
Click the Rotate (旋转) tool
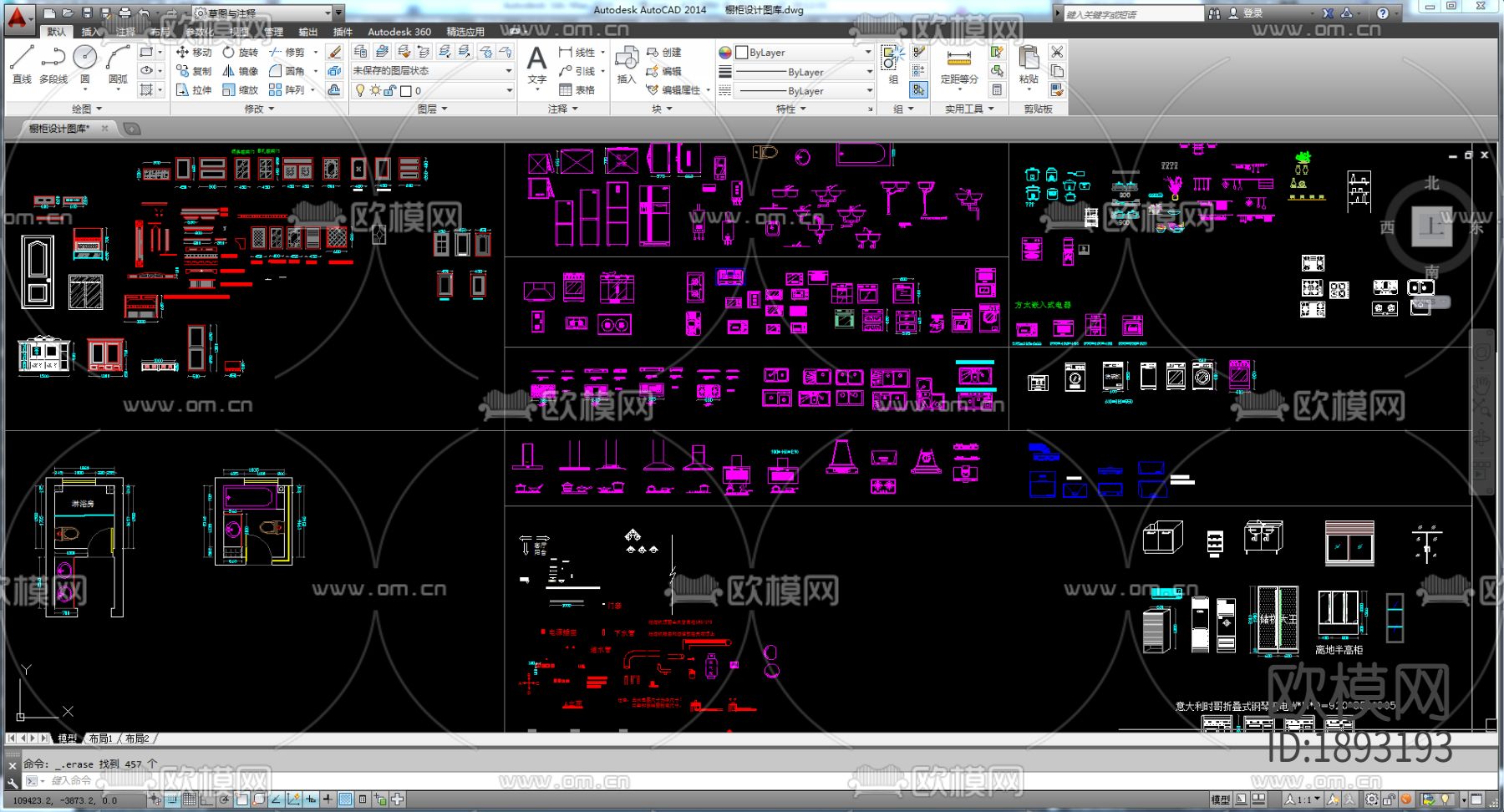240,52
